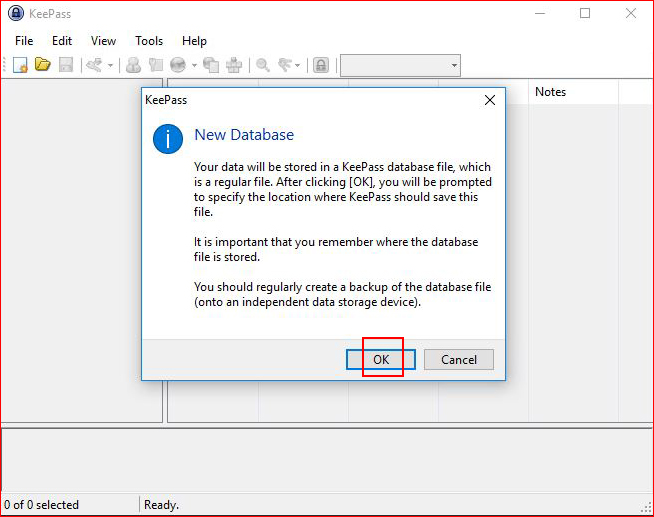Image resolution: width=654 pixels, height=517 pixels.
Task: Click the 'Ready.' status bar text
Action: [x=161, y=505]
